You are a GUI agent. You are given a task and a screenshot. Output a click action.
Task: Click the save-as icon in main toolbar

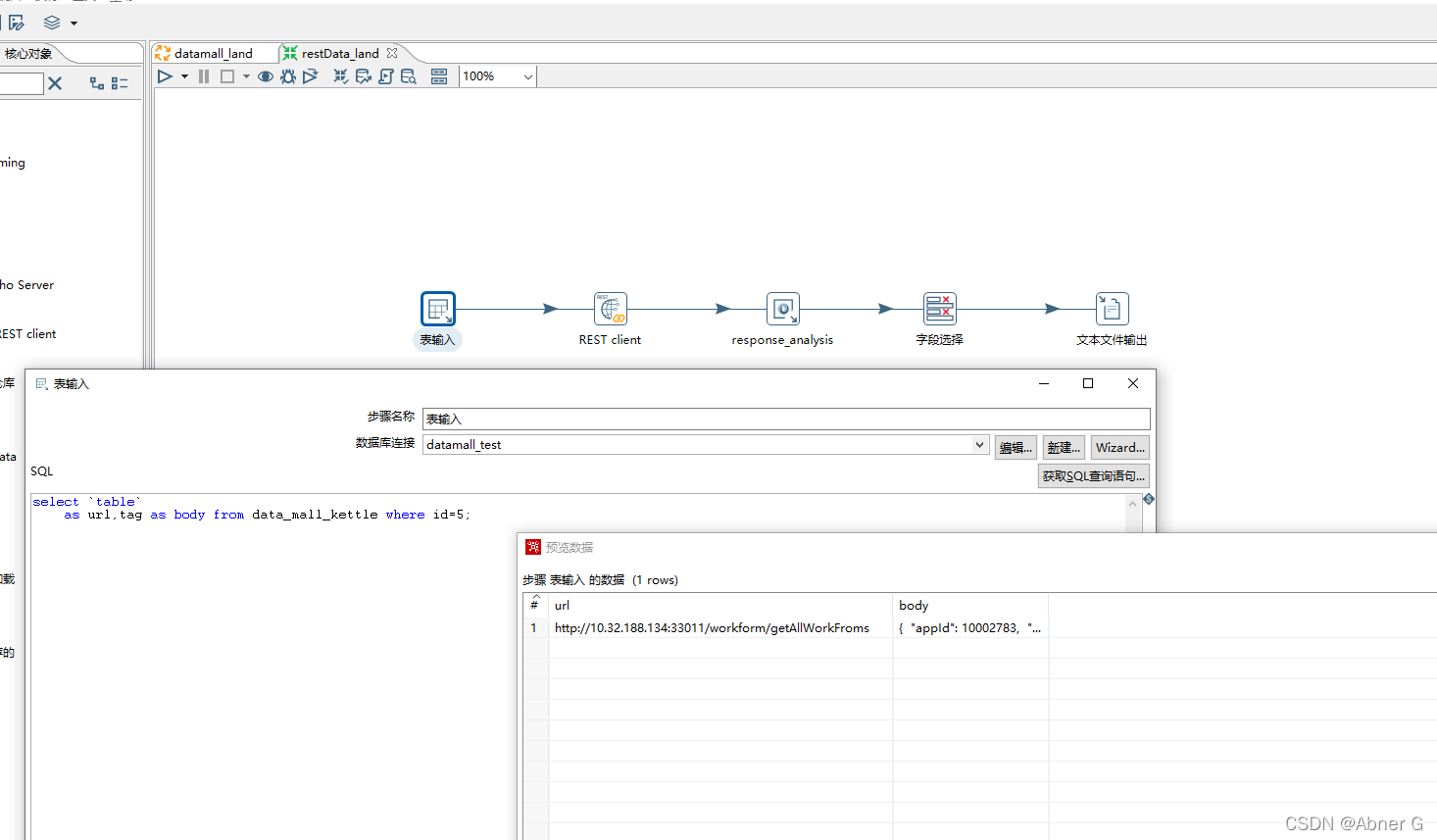(17, 23)
